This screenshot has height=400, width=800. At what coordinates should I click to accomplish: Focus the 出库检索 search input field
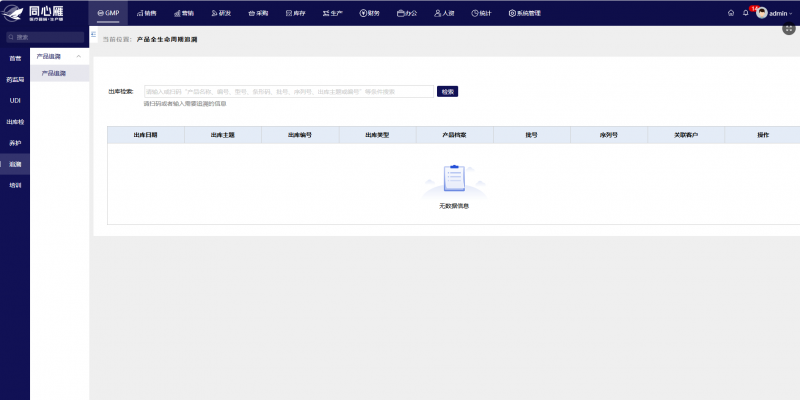[289, 92]
